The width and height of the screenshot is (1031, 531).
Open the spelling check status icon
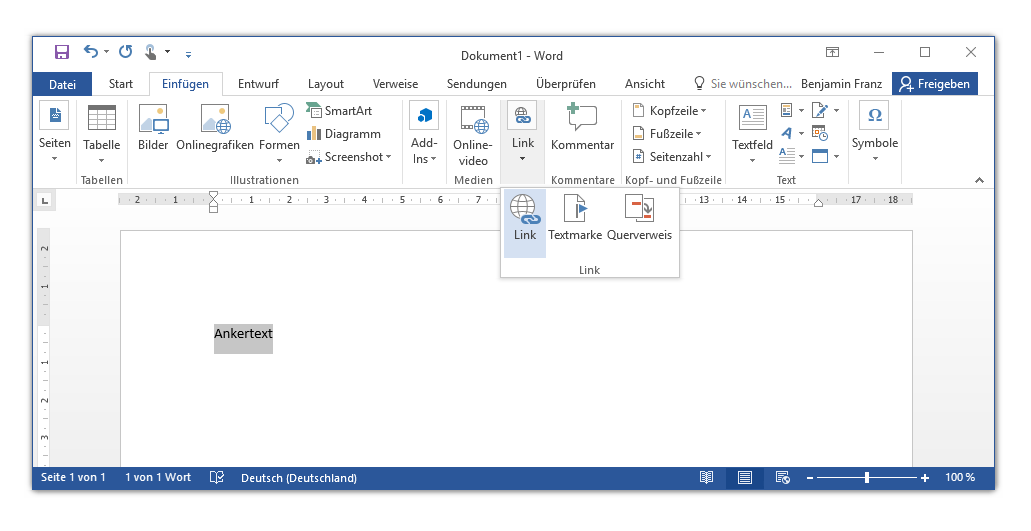pos(216,478)
